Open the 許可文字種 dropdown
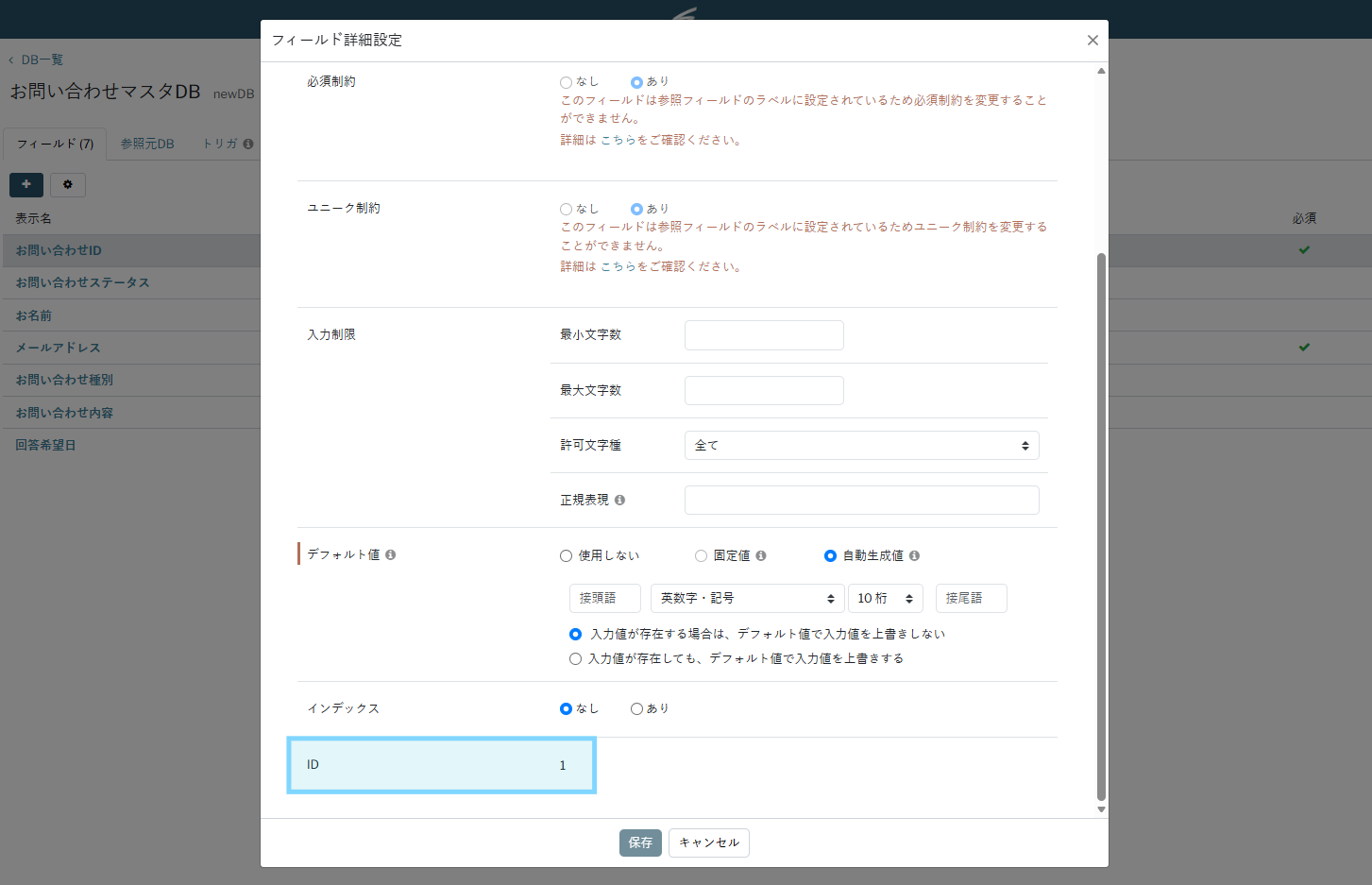This screenshot has width=1372, height=885. click(x=861, y=446)
